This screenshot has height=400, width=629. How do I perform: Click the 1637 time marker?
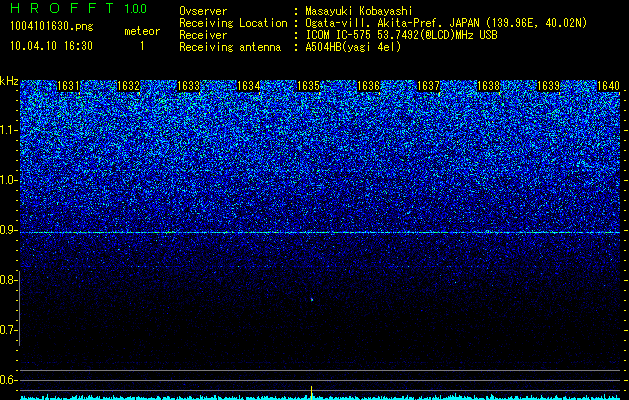[x=428, y=86]
